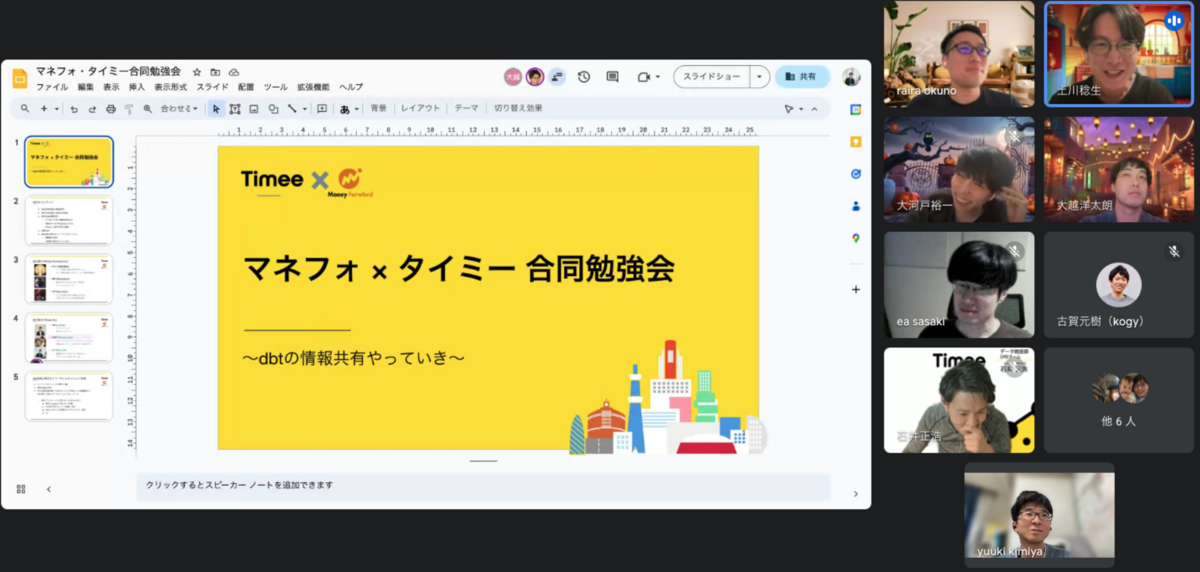The height and width of the screenshot is (572, 1200).
Task: Expand the line type dropdown arrow
Action: point(304,108)
